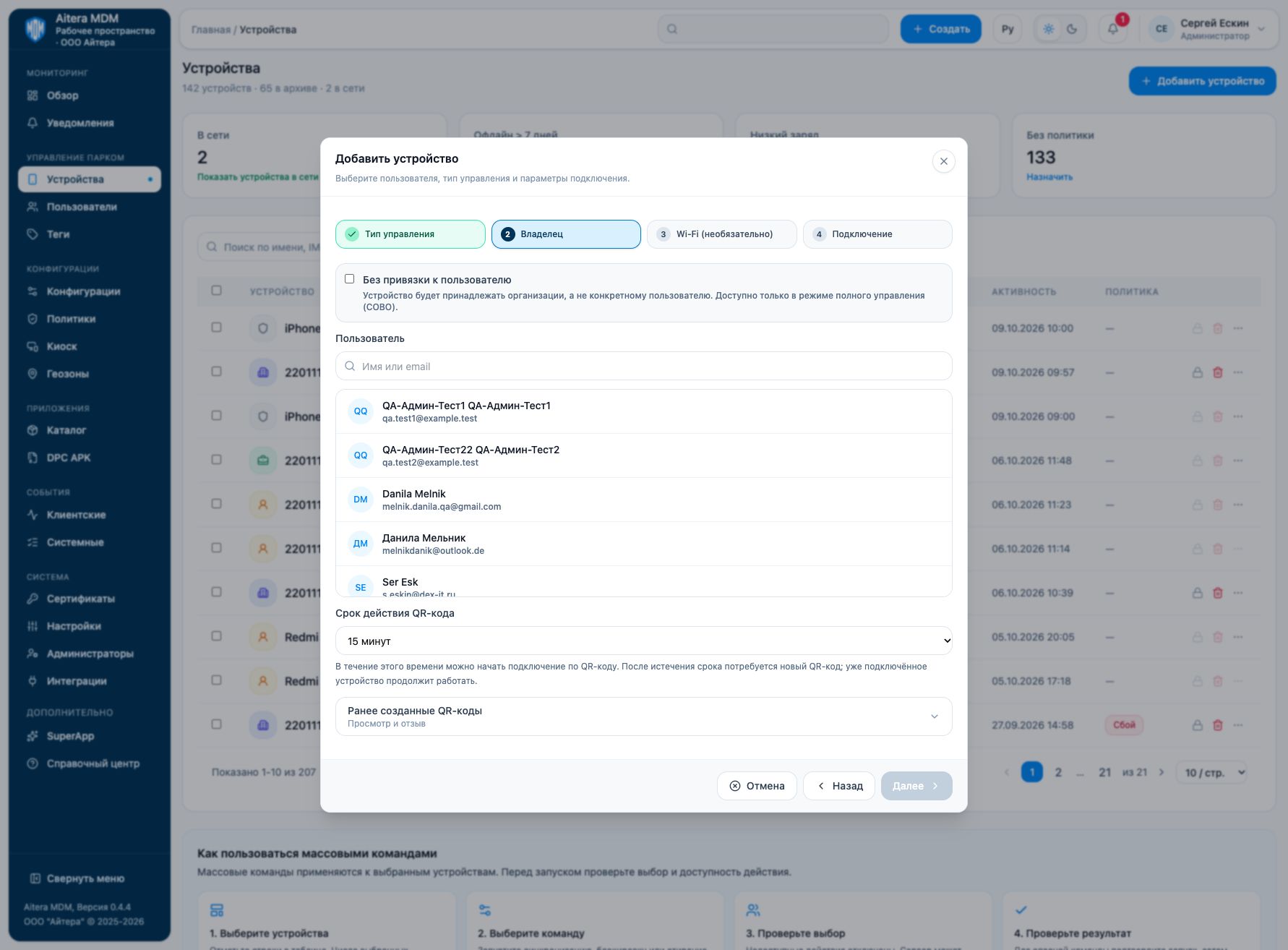Select user qa.test2@example.test
Screen dimensions: 1288x950
(643, 455)
